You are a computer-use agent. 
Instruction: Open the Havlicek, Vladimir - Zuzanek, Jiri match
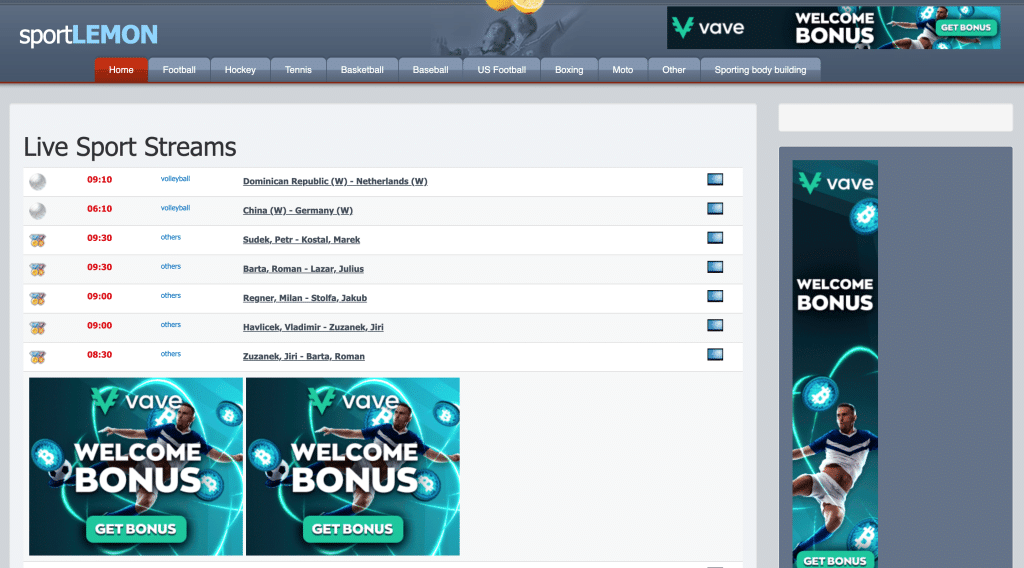click(x=313, y=328)
